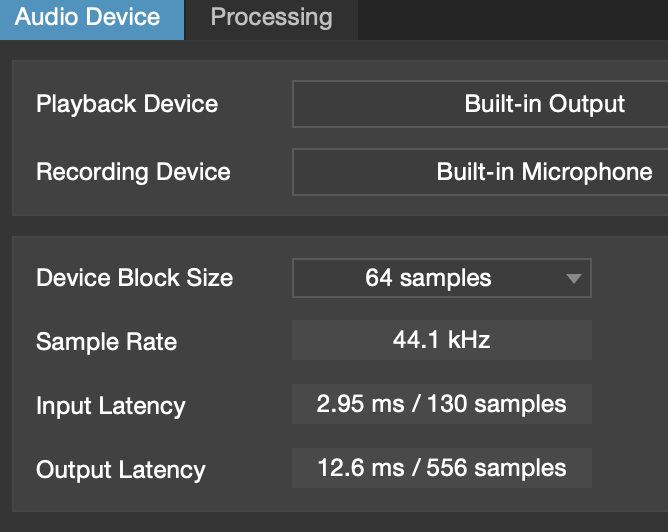668x532 pixels.
Task: Open the Playback Device Built-in Output dropdown
Action: pyautogui.click(x=480, y=104)
